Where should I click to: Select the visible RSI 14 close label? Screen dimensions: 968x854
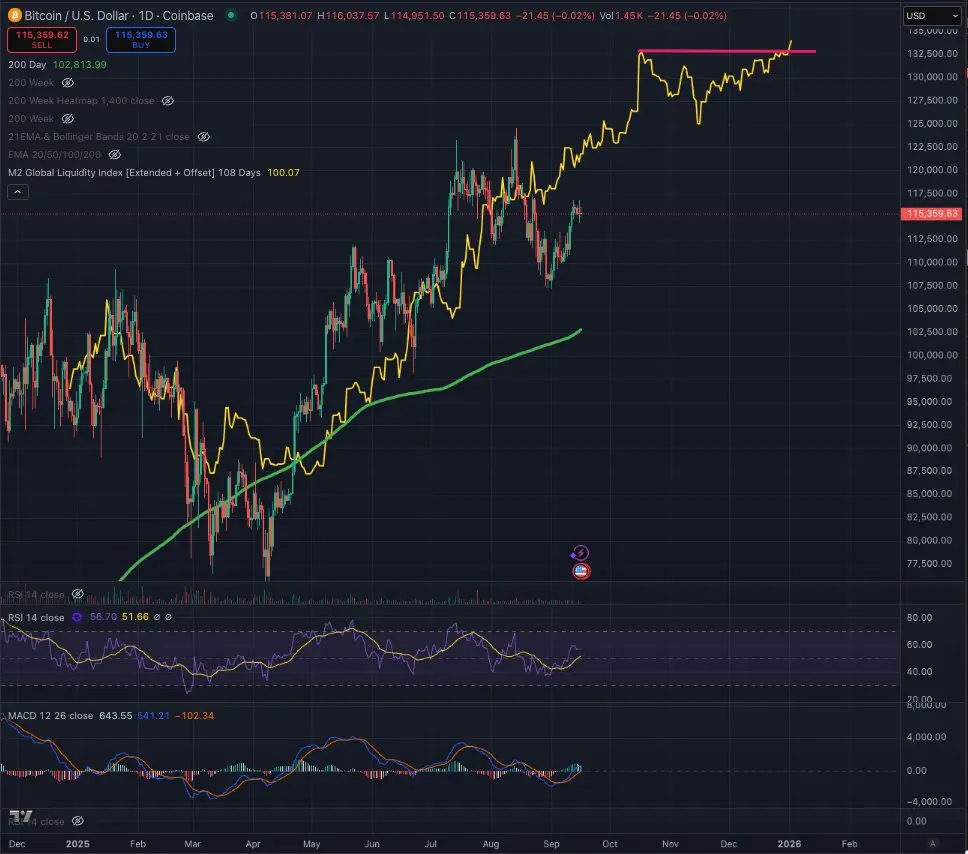pos(36,617)
